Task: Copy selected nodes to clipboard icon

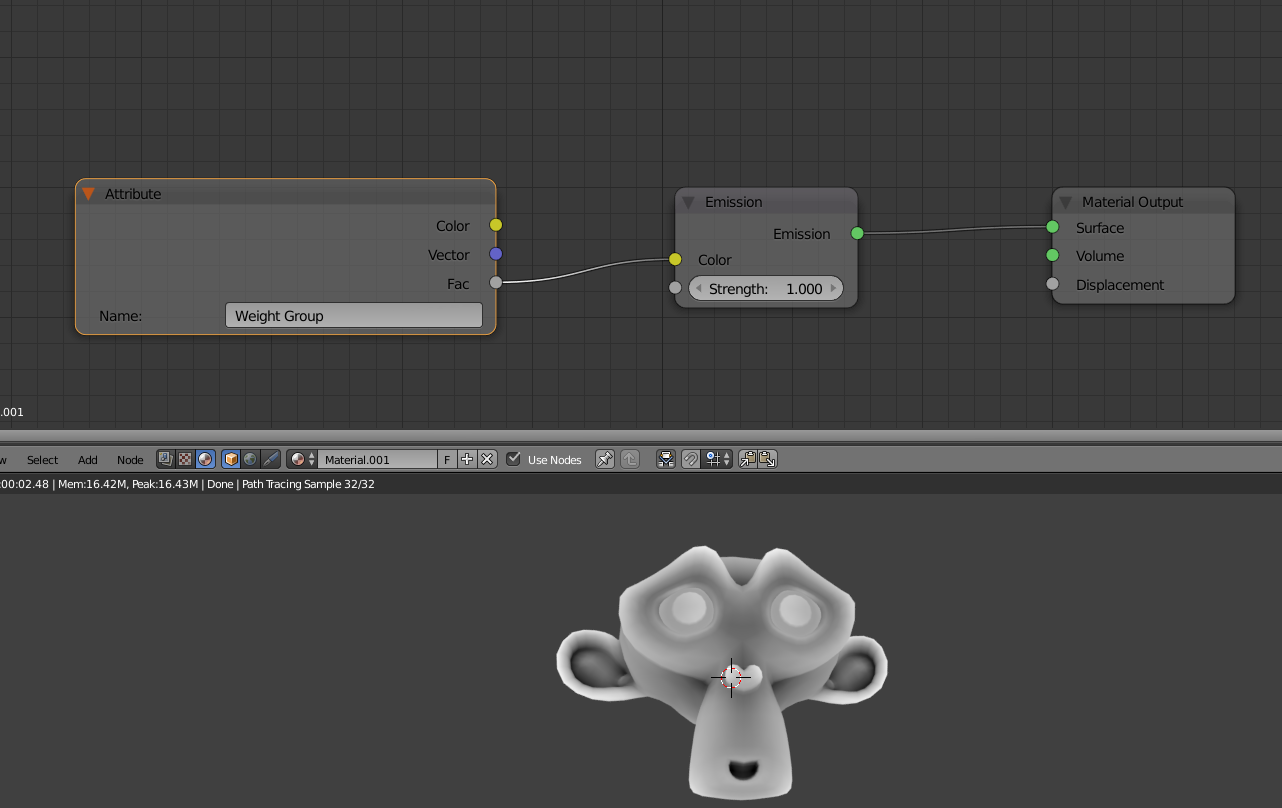Action: pos(747,459)
